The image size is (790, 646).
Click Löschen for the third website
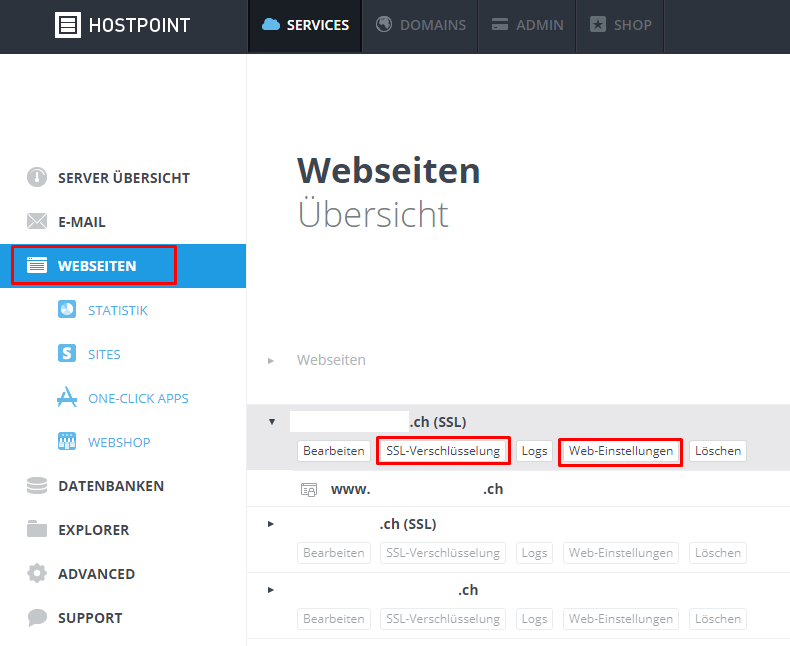pos(718,619)
